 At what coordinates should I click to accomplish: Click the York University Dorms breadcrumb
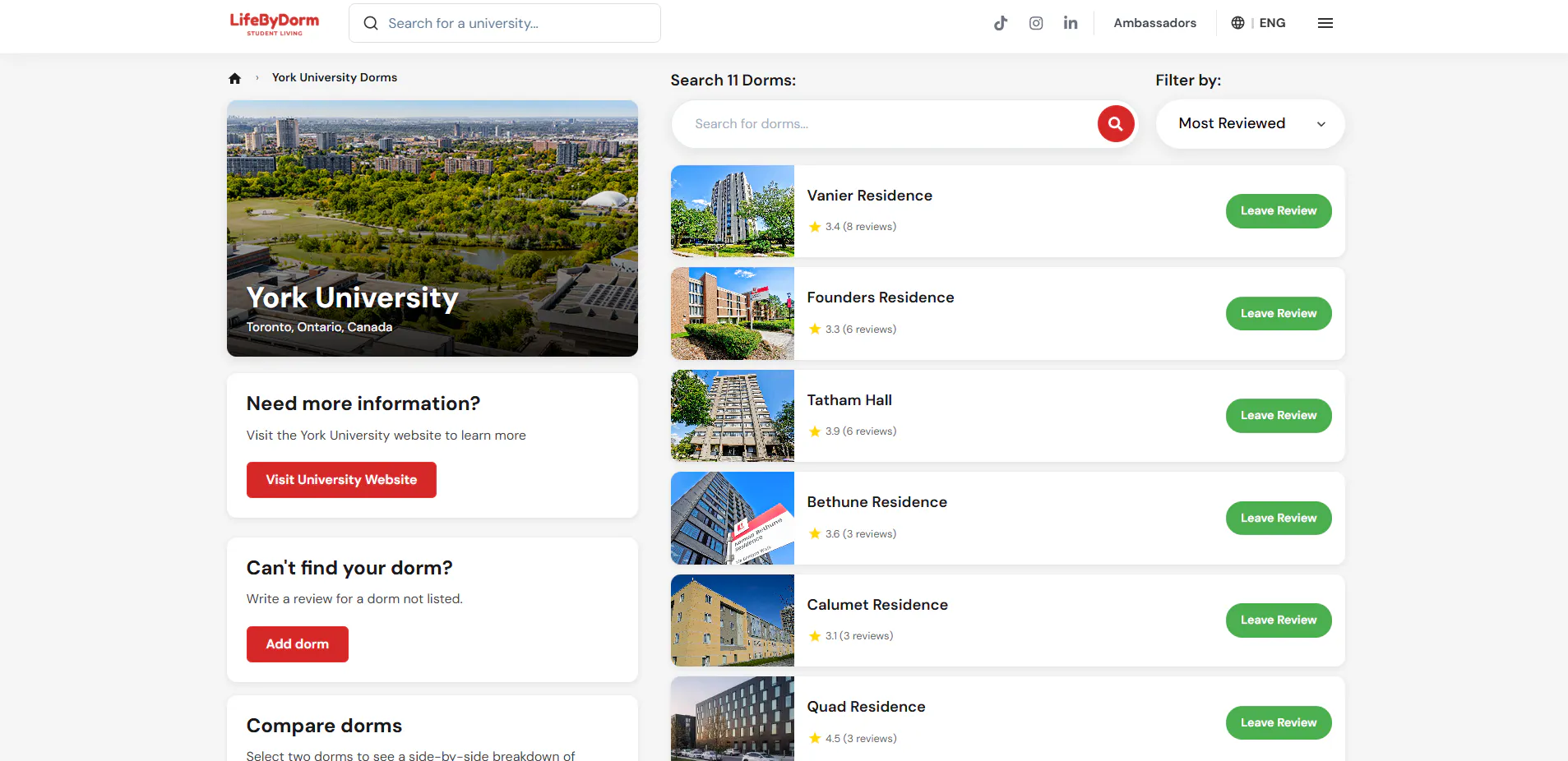pyautogui.click(x=335, y=77)
